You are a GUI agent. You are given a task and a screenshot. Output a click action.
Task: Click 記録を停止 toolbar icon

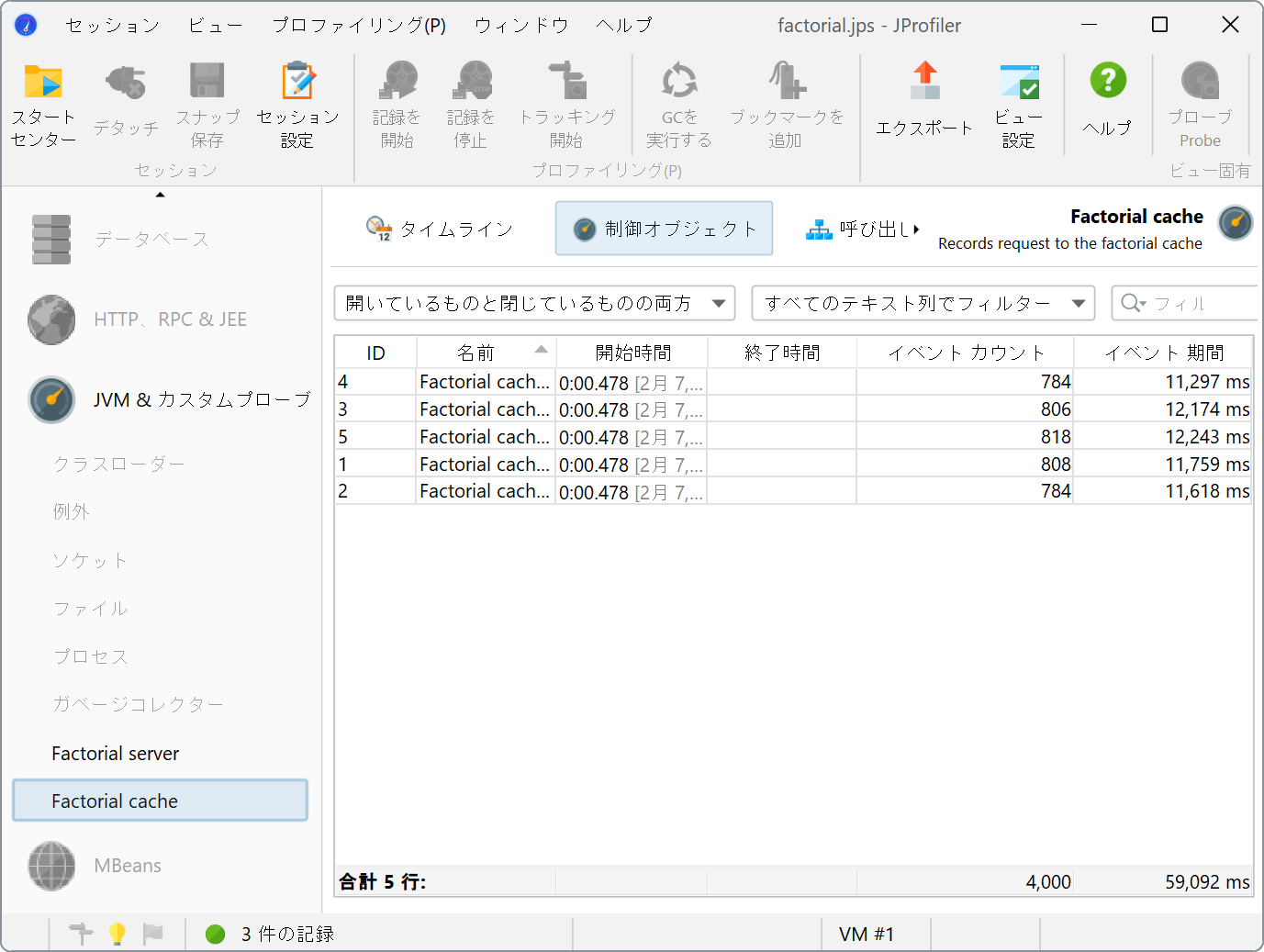[471, 81]
